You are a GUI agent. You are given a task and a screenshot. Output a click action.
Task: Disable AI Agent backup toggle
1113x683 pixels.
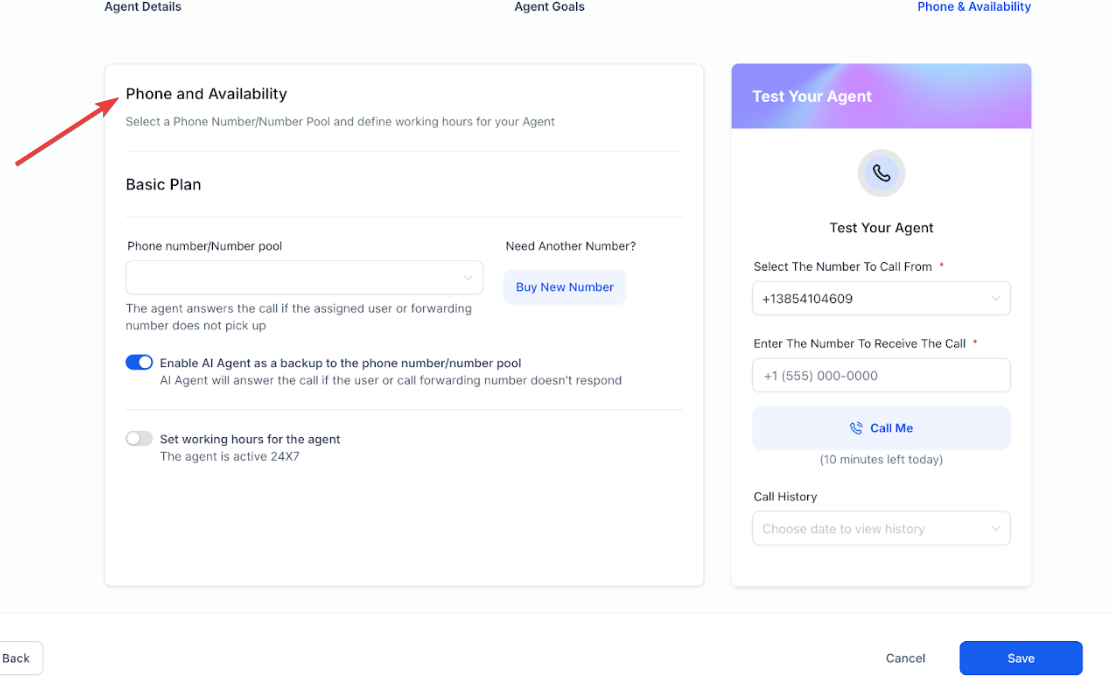(x=139, y=363)
